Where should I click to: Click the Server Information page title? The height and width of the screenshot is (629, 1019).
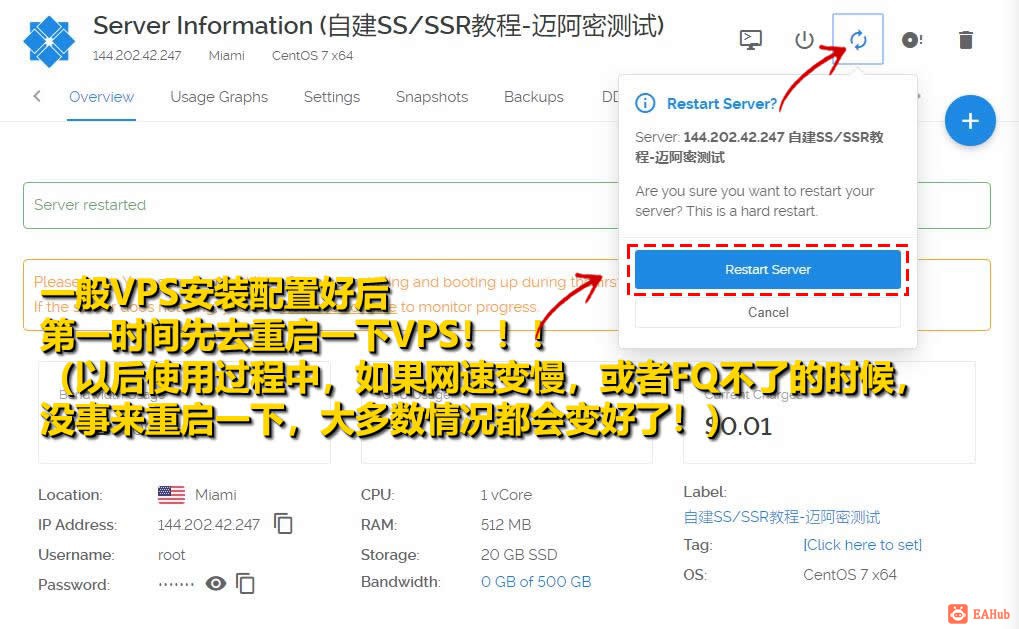click(x=378, y=26)
